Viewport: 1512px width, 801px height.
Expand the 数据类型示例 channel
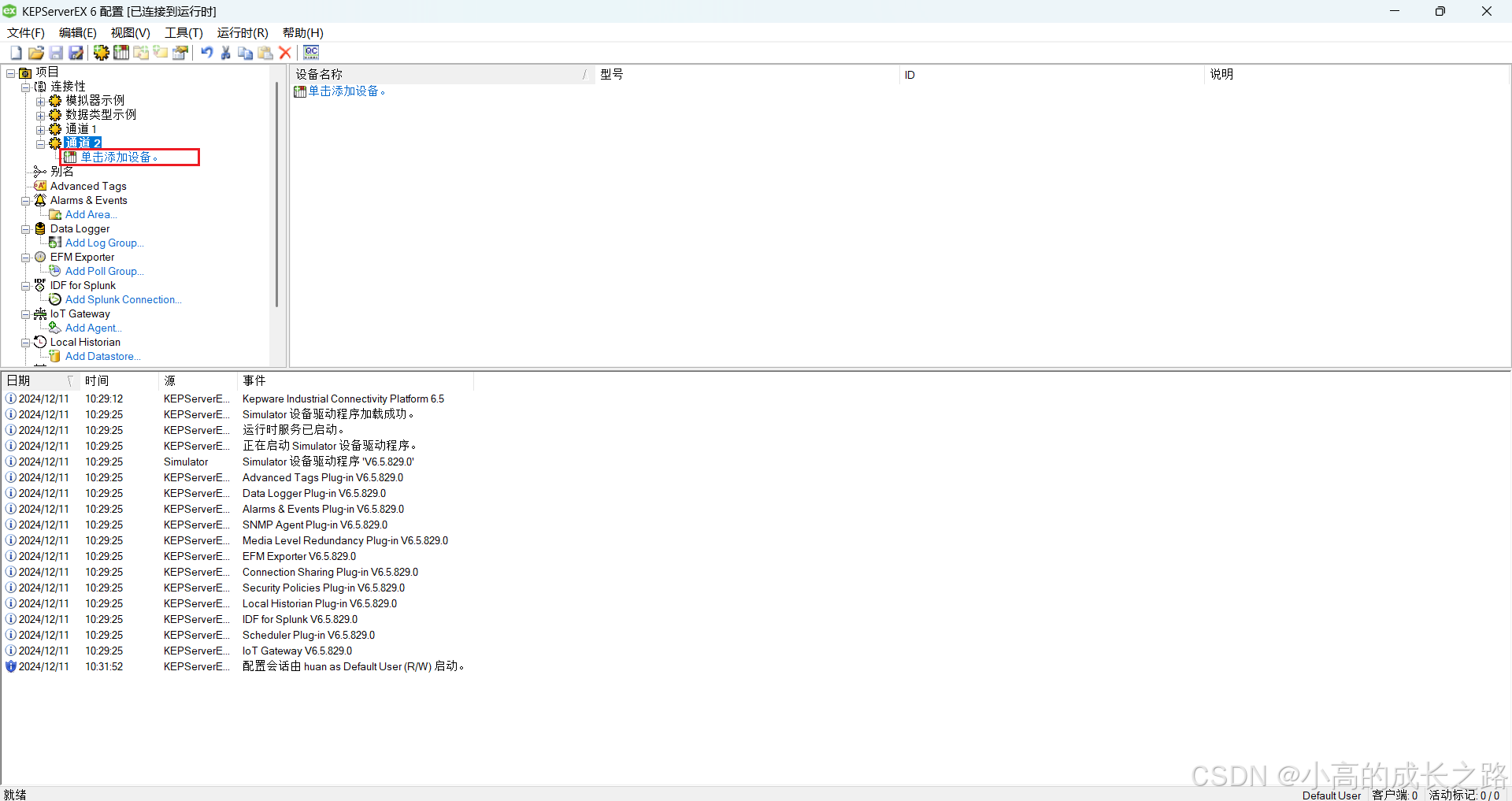40,116
